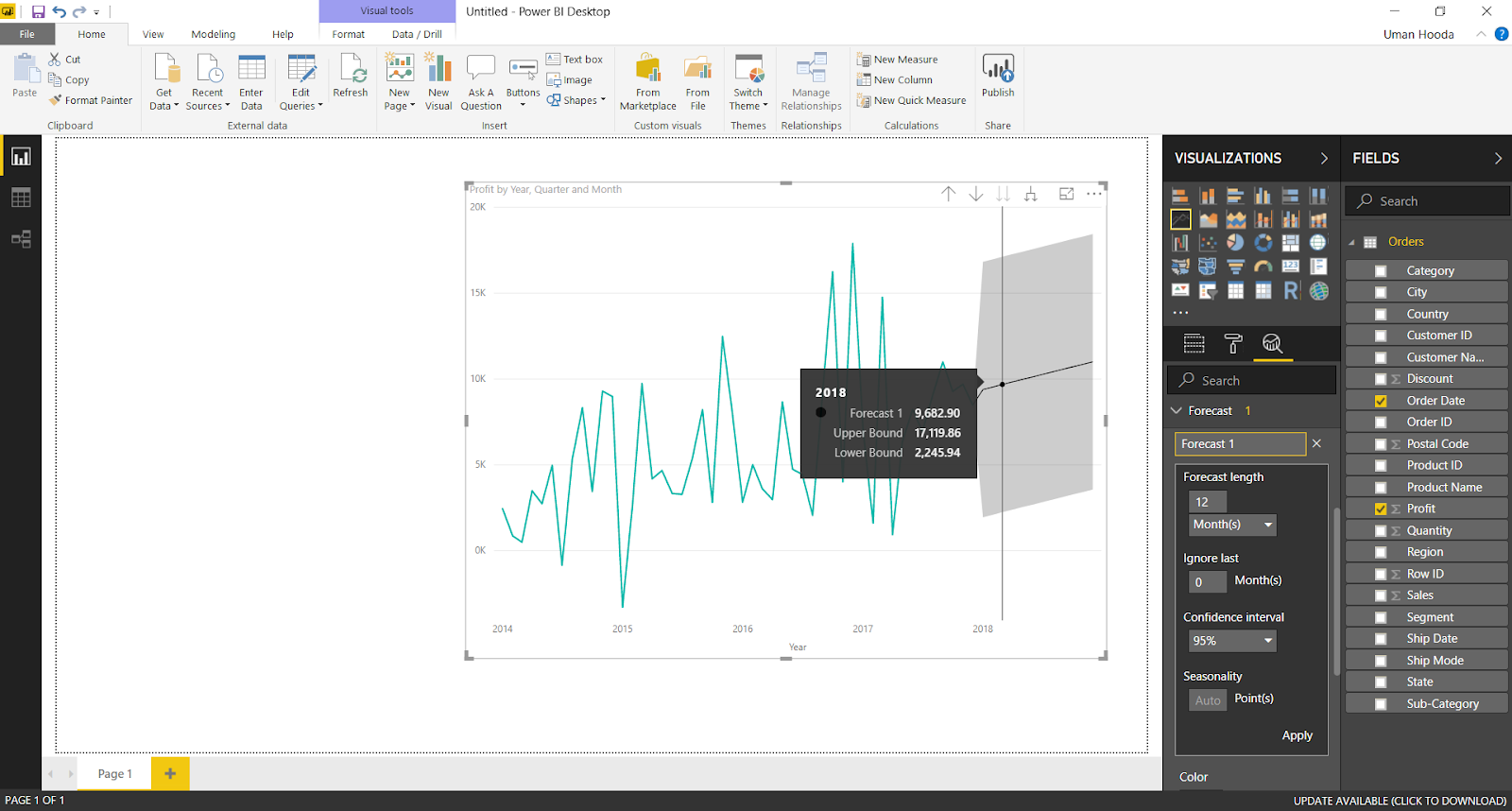Screen dimensions: 1512x811
Task: Open the 95% confidence interval dropdown
Action: (1233, 641)
